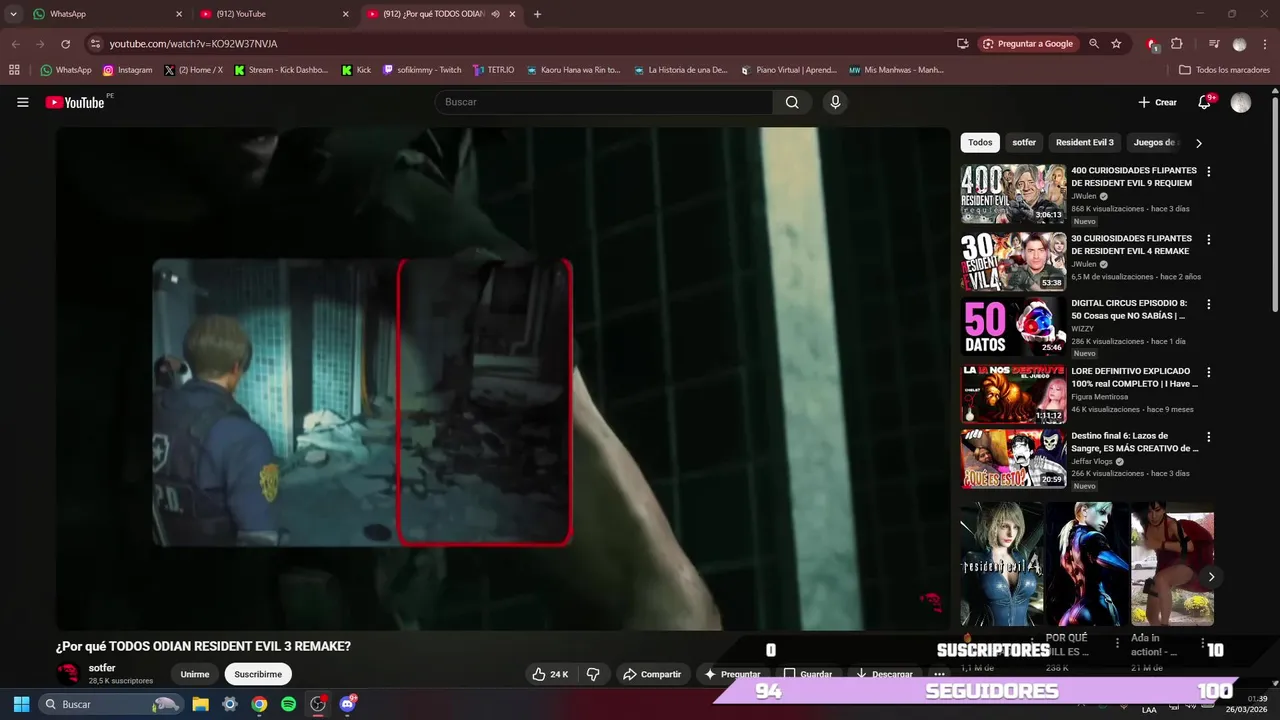The image size is (1280, 720).
Task: Go to the YouTube home logo
Action: click(75, 102)
